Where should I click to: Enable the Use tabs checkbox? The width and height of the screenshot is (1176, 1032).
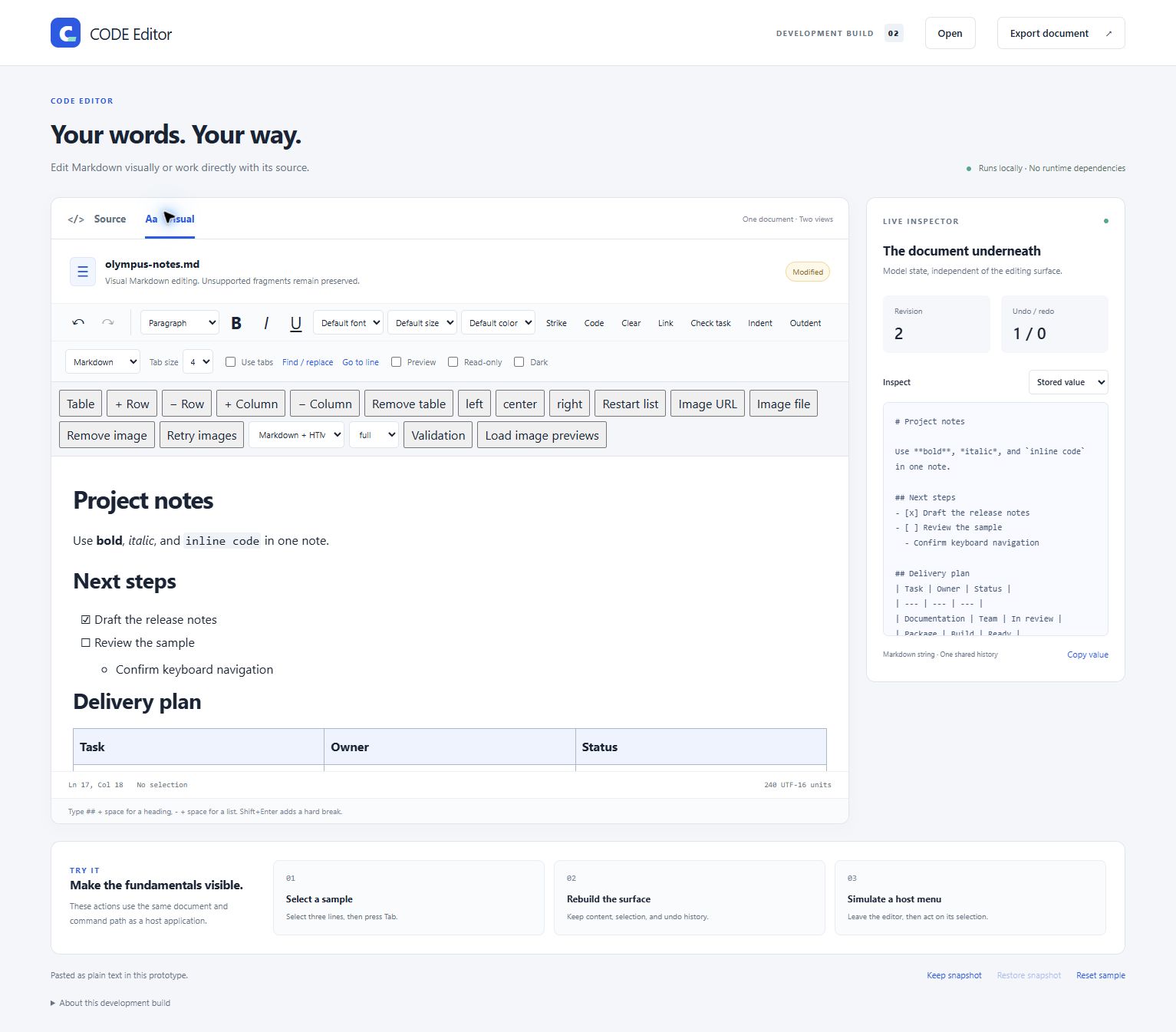point(230,362)
